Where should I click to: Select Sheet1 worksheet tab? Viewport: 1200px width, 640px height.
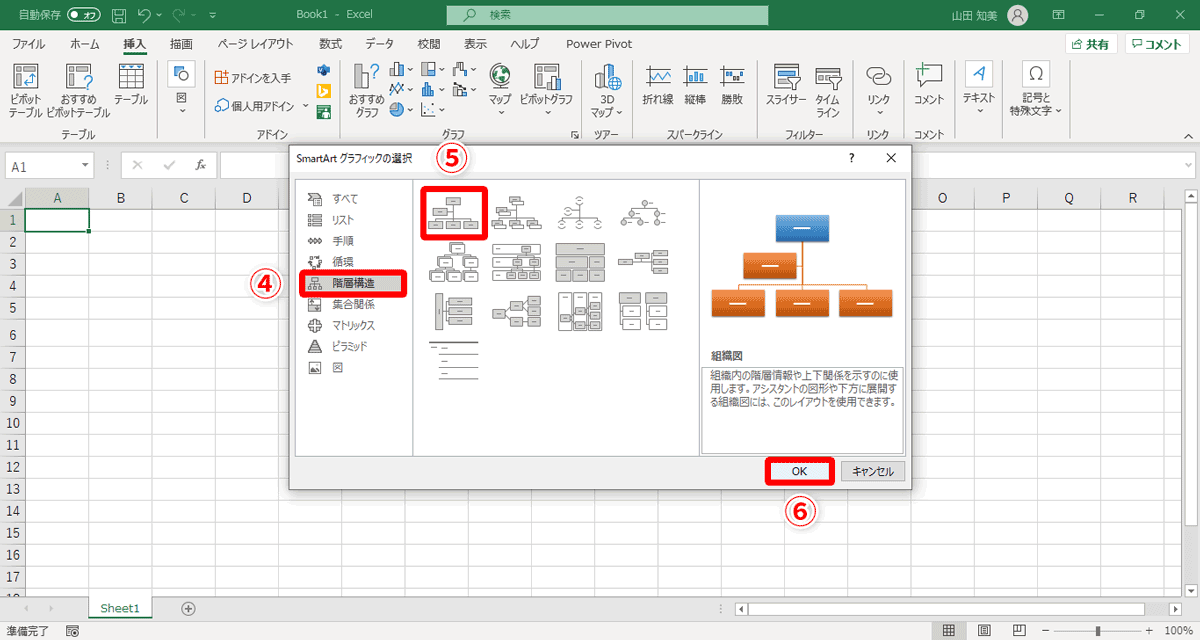[x=120, y=608]
